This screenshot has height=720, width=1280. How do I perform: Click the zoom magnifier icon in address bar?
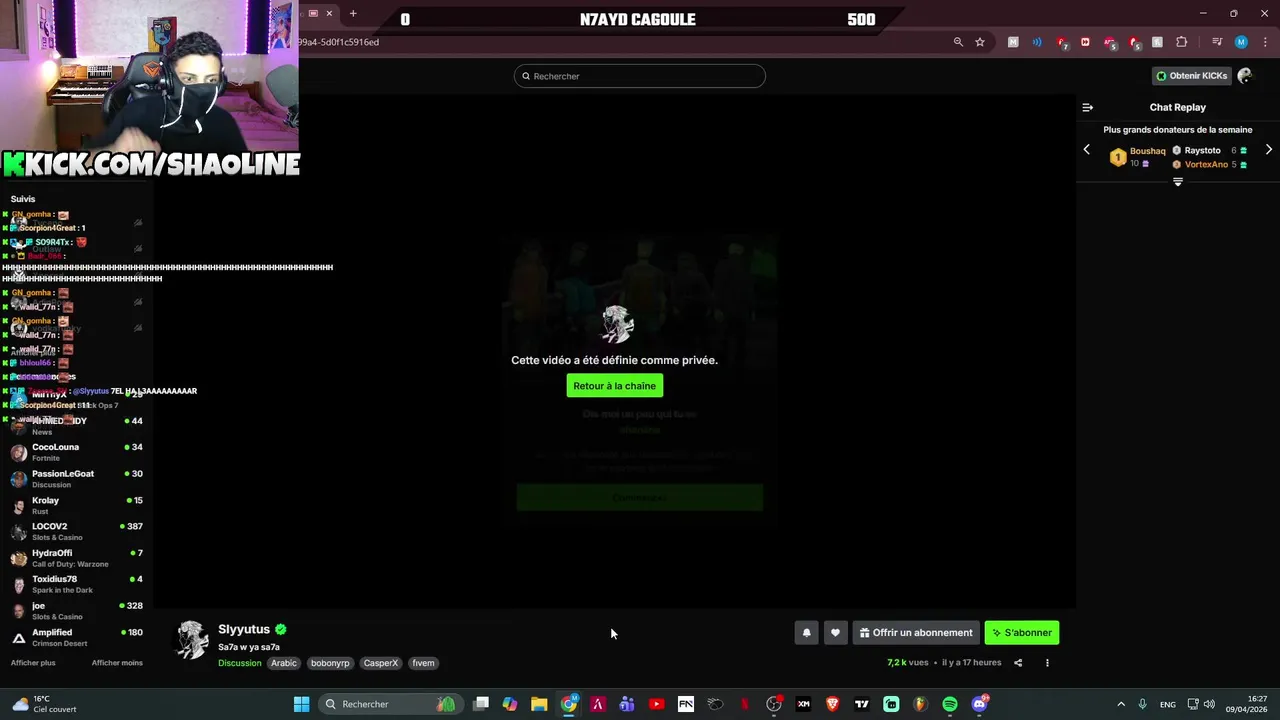tap(958, 42)
